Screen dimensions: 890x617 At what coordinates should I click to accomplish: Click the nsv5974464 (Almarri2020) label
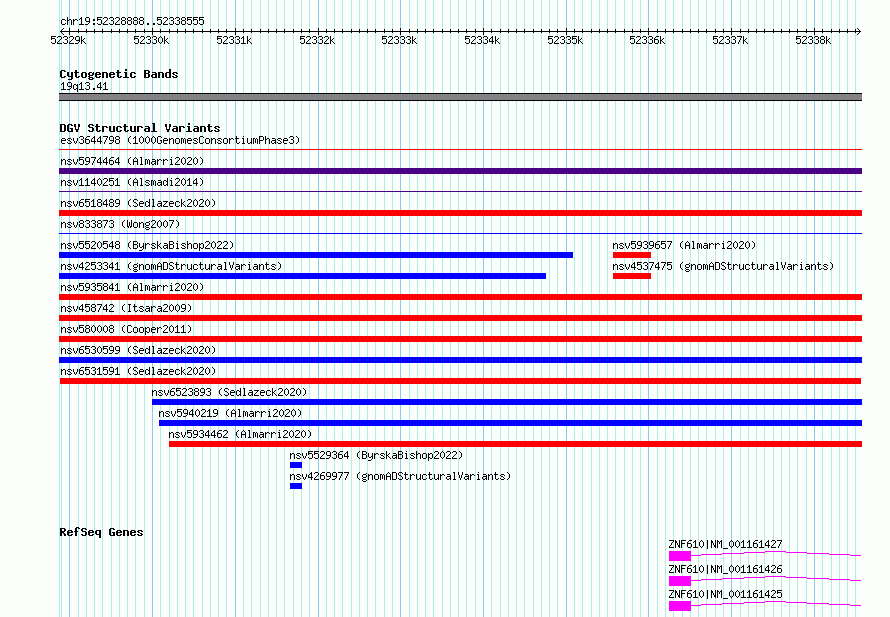pyautogui.click(x=132, y=161)
